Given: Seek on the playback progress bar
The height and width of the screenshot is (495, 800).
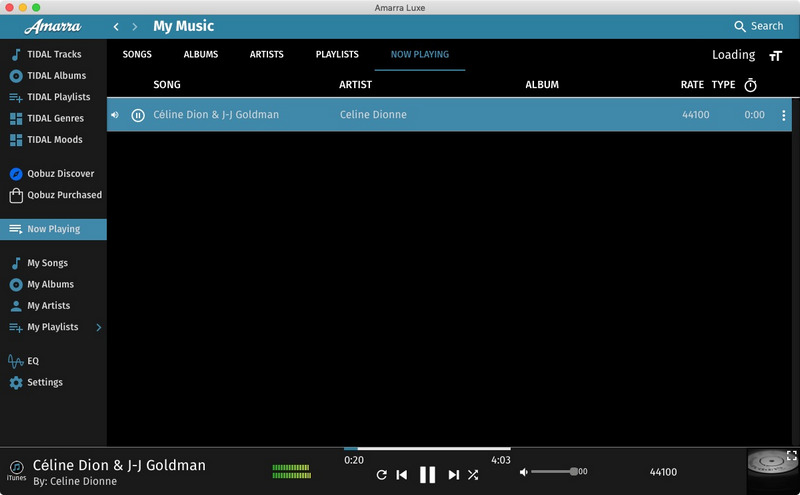Looking at the screenshot, I should pos(427,449).
